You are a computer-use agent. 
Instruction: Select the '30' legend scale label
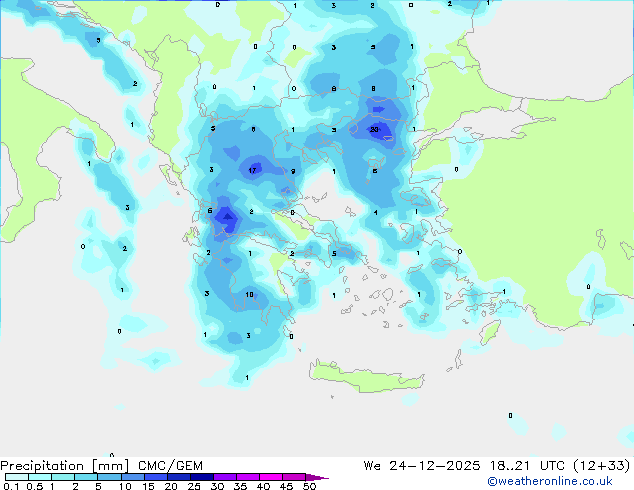pos(217,486)
